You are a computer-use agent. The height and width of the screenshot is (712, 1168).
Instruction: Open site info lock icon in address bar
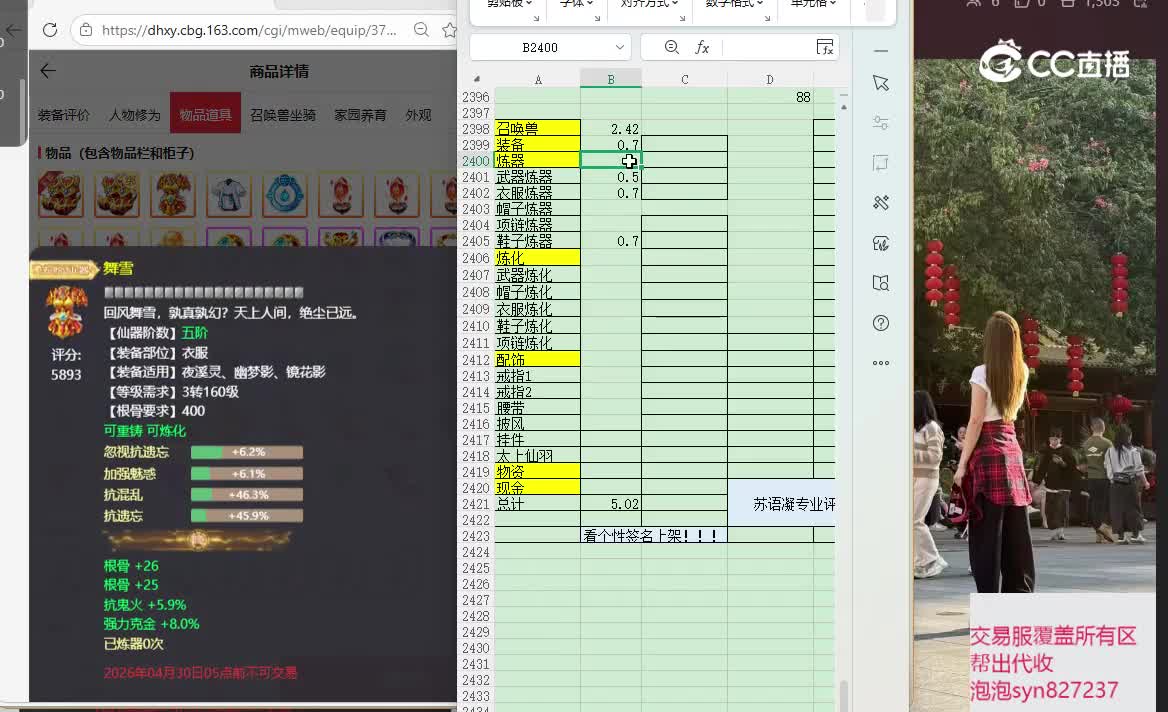[86, 30]
